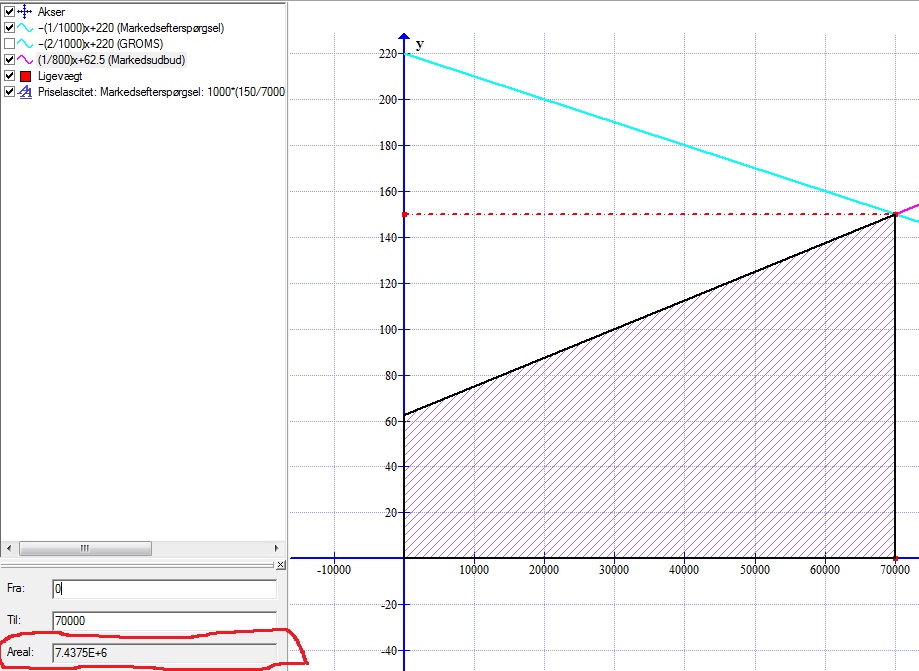This screenshot has width=919, height=671.
Task: Select -(2/1000)x+220 (GROMS) entry
Action: click(100, 43)
